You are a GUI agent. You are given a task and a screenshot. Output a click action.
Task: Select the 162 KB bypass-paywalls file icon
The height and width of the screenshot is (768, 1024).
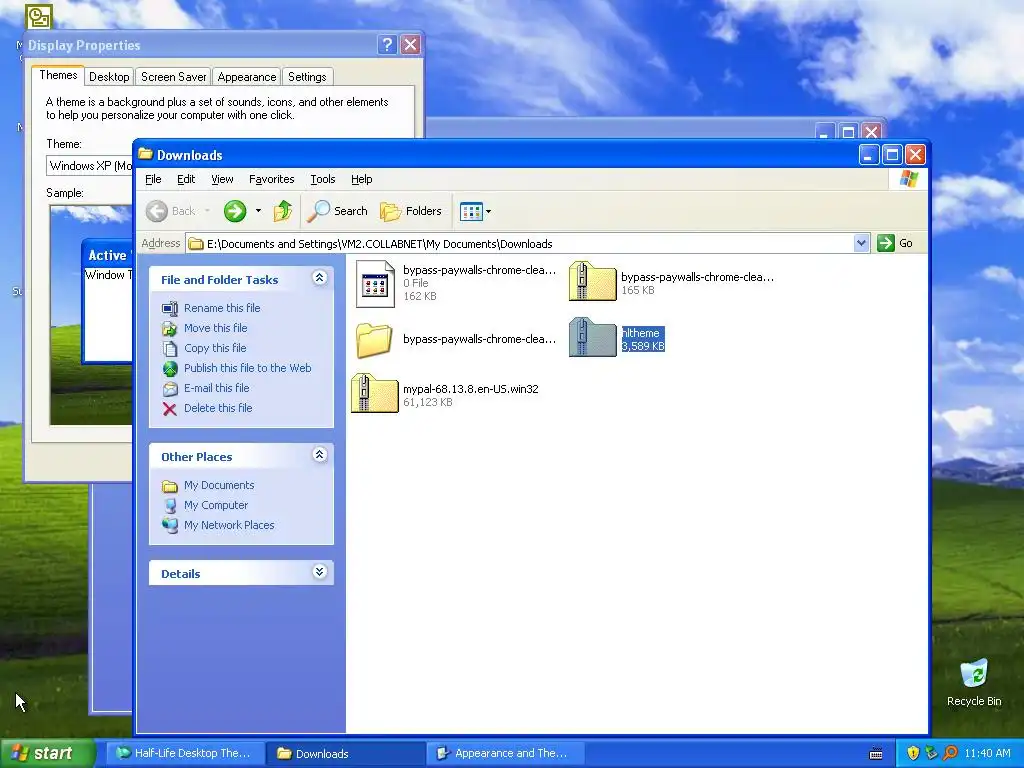pyautogui.click(x=375, y=283)
